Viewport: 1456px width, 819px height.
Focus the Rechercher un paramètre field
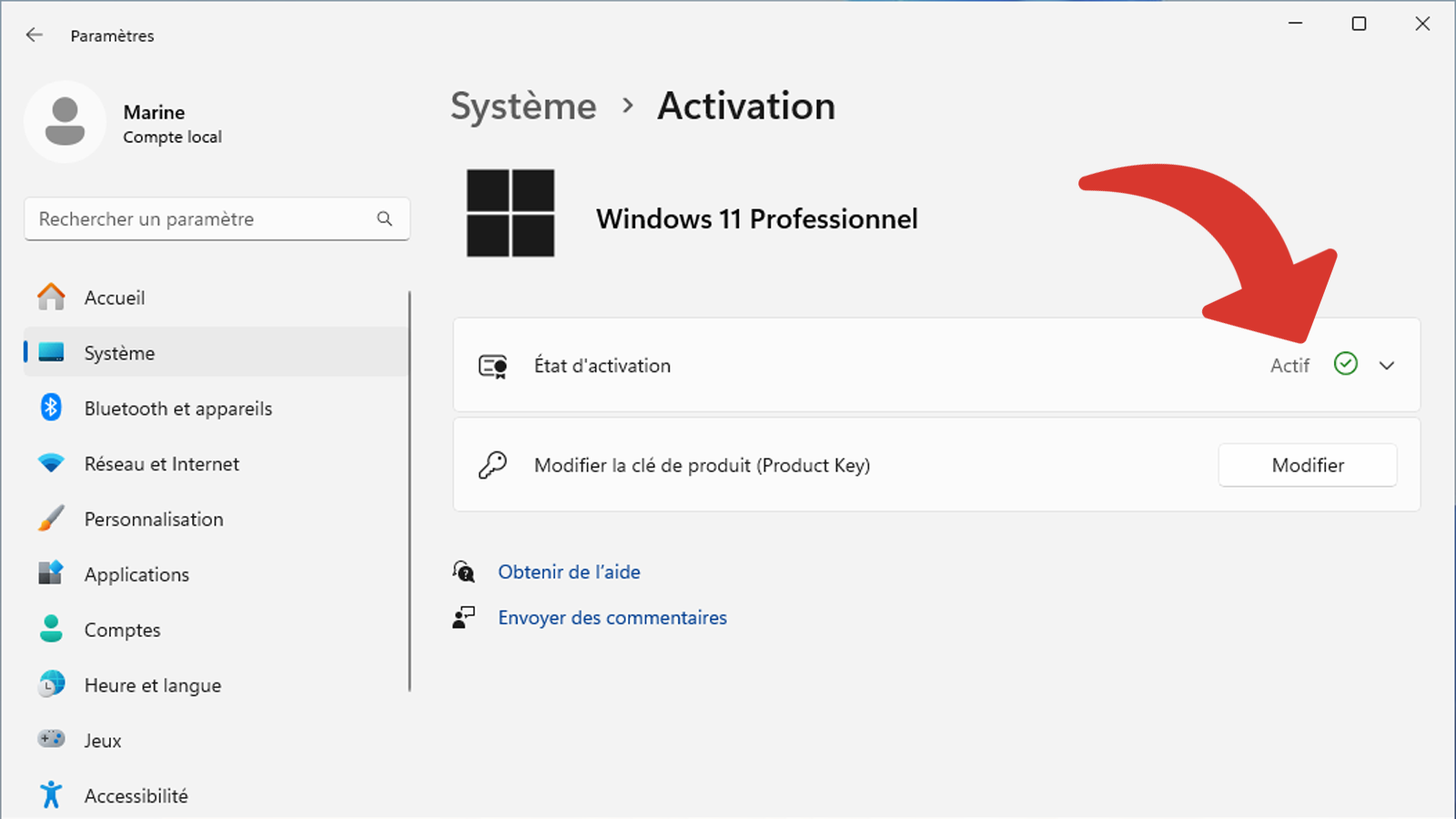(x=217, y=219)
